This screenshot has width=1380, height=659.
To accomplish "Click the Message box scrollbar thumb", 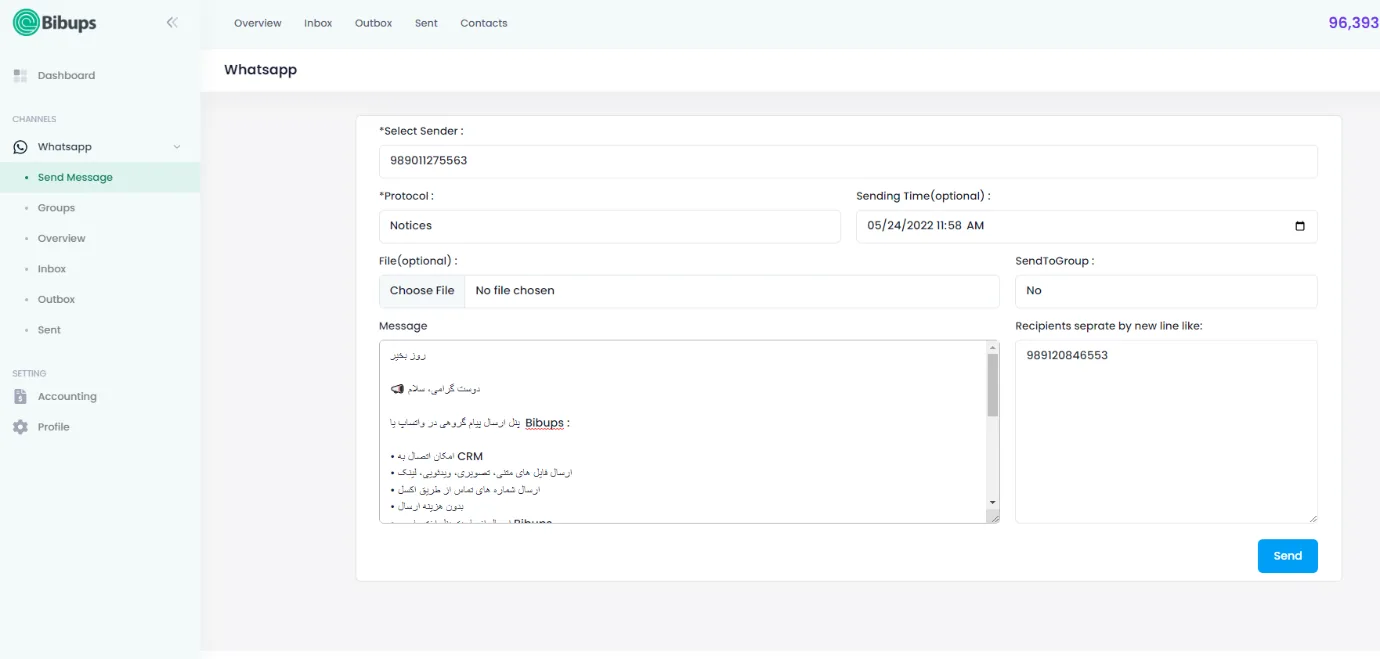I will pyautogui.click(x=993, y=385).
